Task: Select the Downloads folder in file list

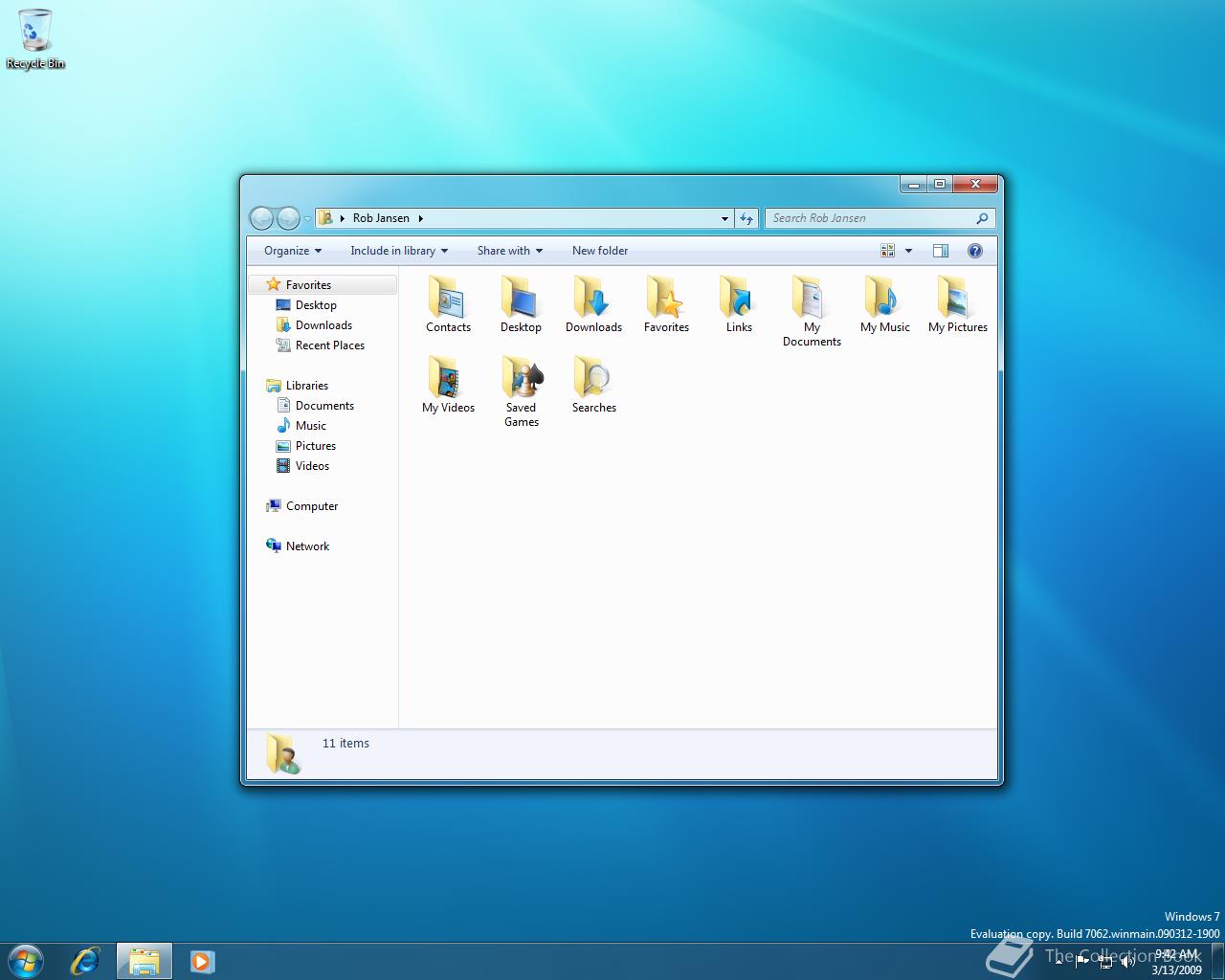Action: (593, 297)
